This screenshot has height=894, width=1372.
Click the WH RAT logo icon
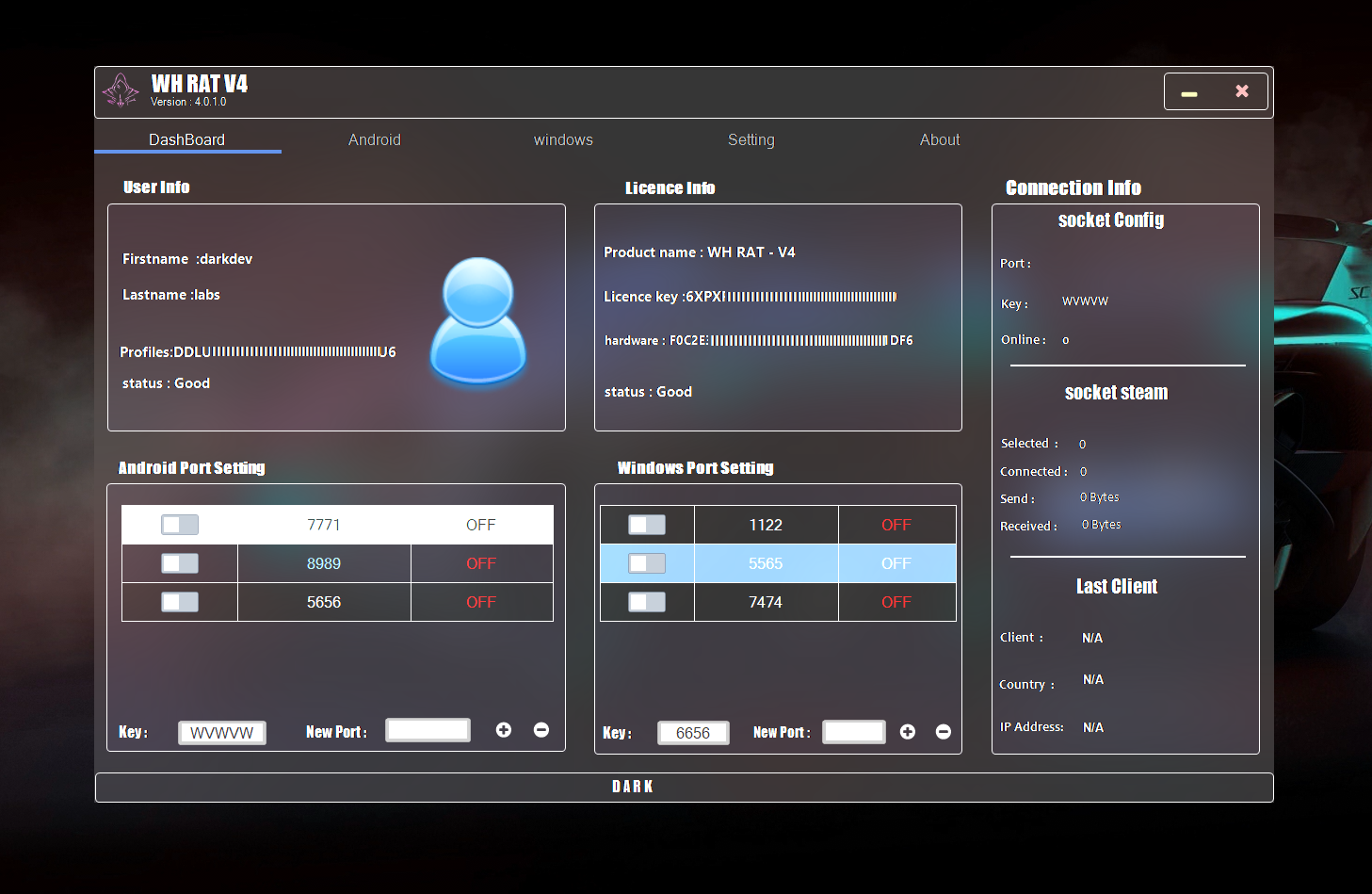(121, 90)
